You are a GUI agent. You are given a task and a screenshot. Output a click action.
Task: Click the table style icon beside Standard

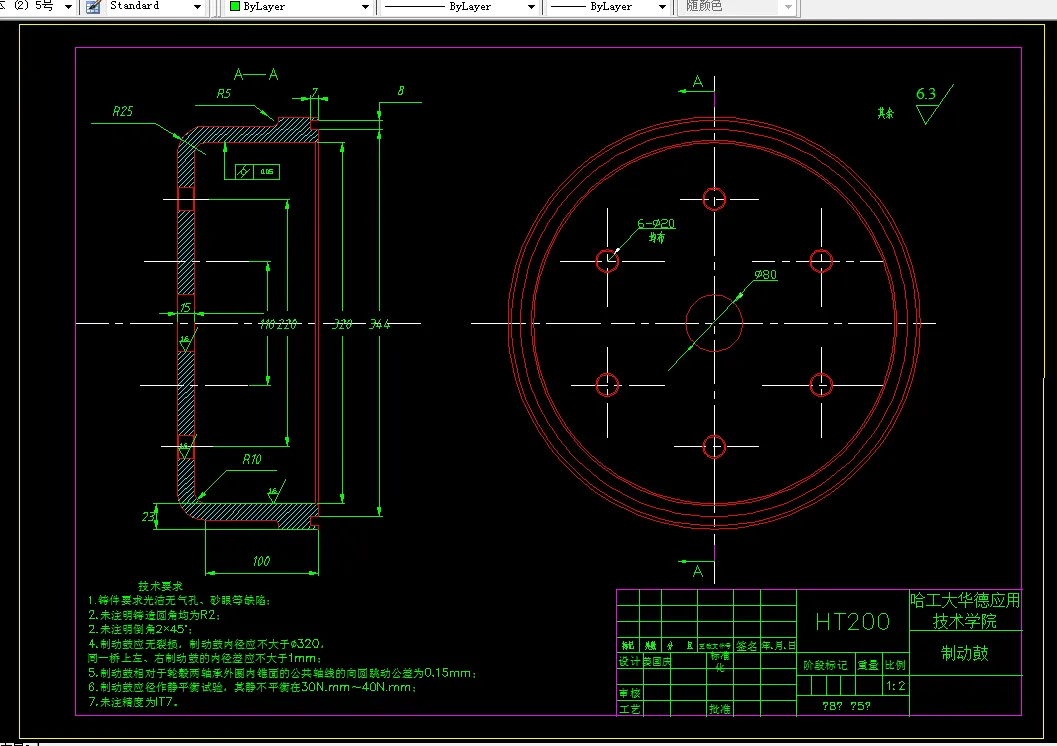point(94,6)
